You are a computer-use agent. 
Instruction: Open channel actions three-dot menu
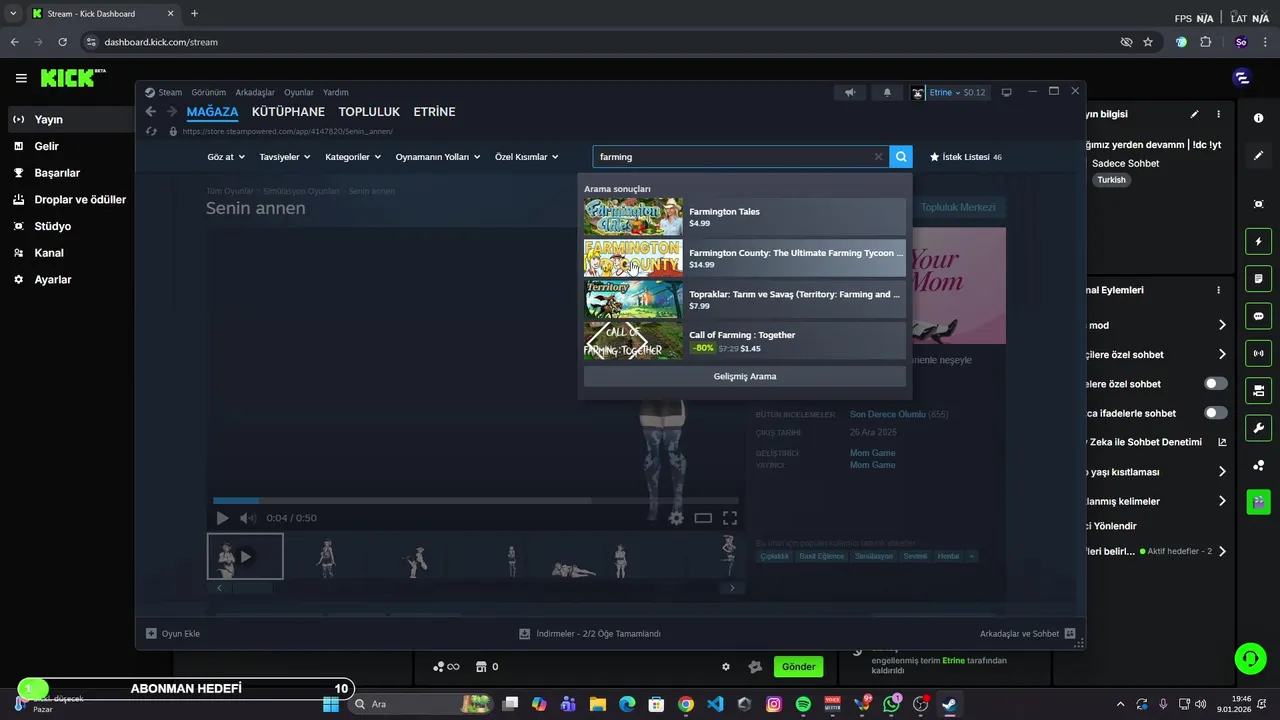click(x=1218, y=290)
